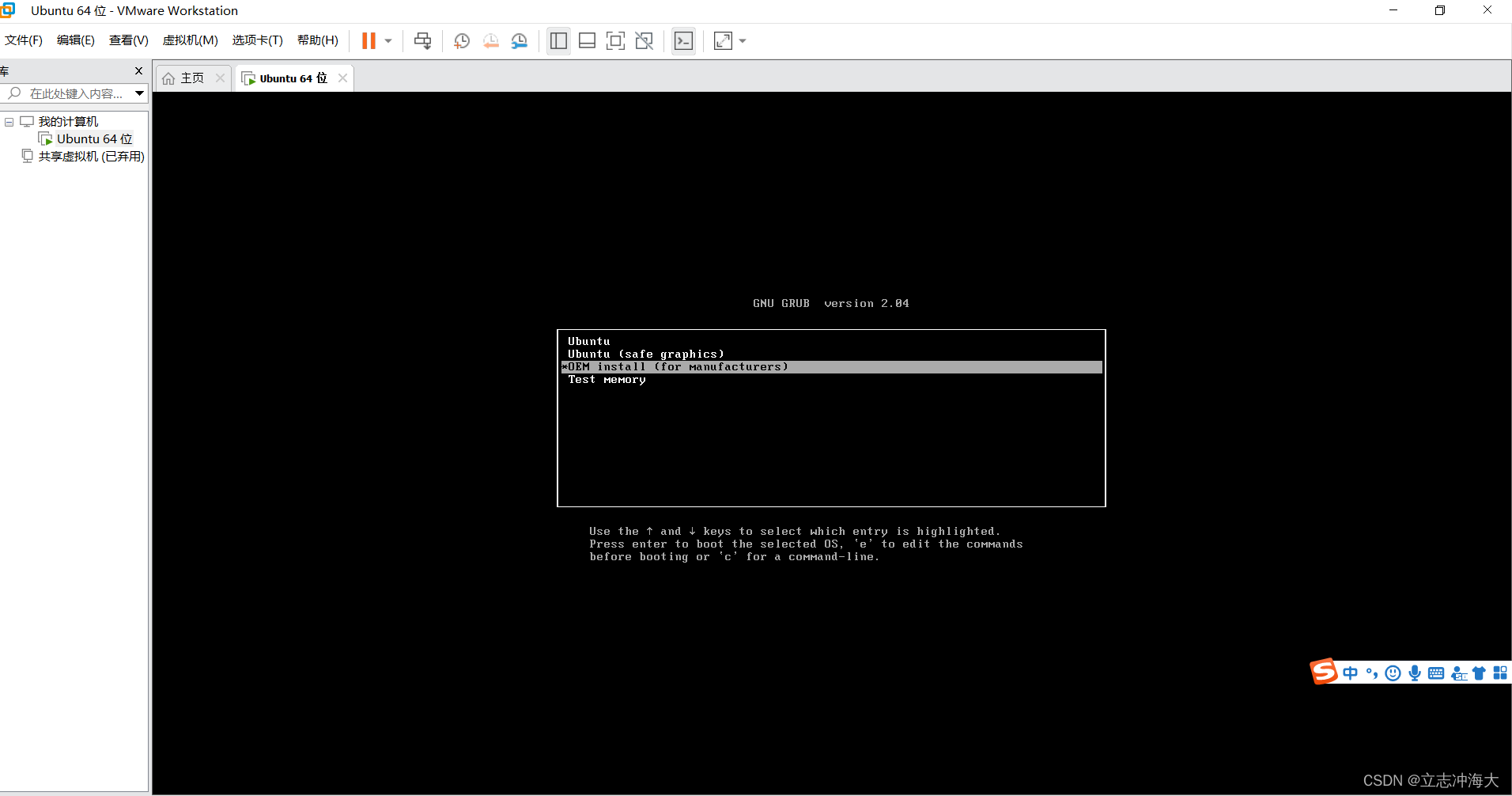1512x796 pixels.
Task: Open the 帮助(H) menu
Action: pyautogui.click(x=318, y=40)
